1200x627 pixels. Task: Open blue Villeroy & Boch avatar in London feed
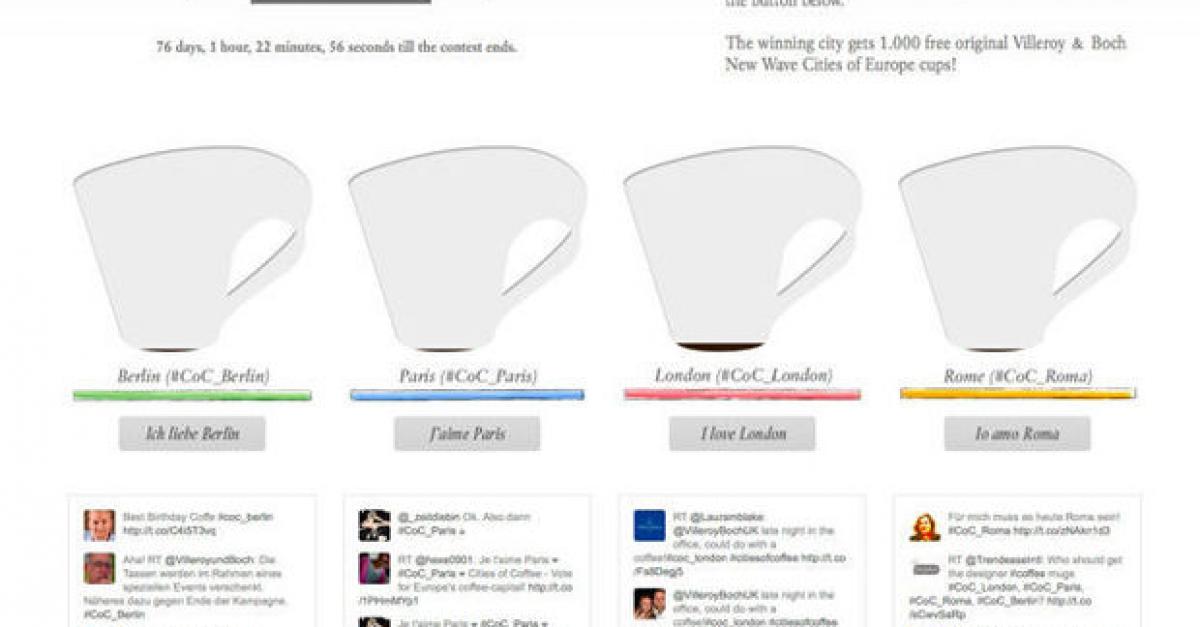649,525
